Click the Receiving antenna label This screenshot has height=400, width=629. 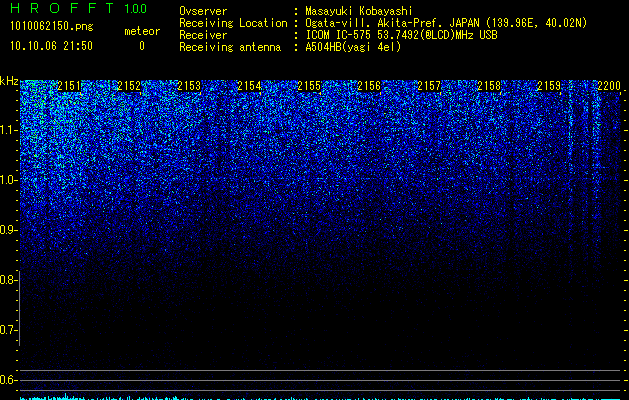pyautogui.click(x=230, y=47)
